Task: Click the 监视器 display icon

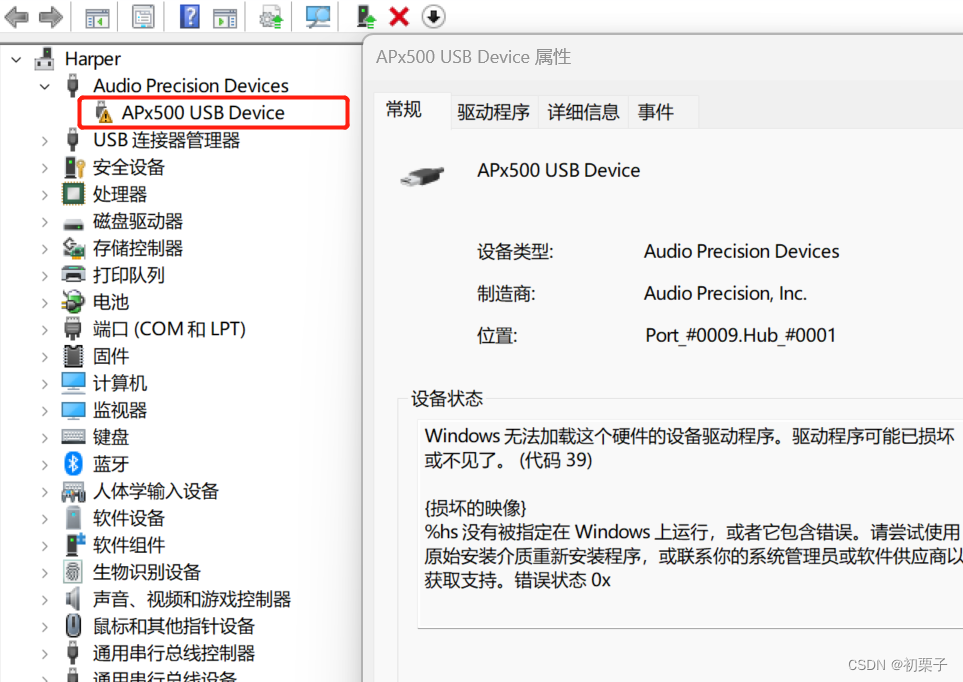Action: pos(73,410)
